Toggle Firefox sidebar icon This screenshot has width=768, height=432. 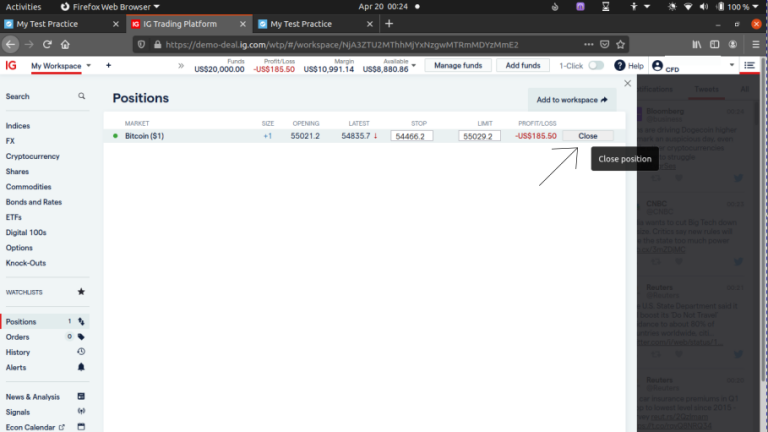(x=715, y=45)
